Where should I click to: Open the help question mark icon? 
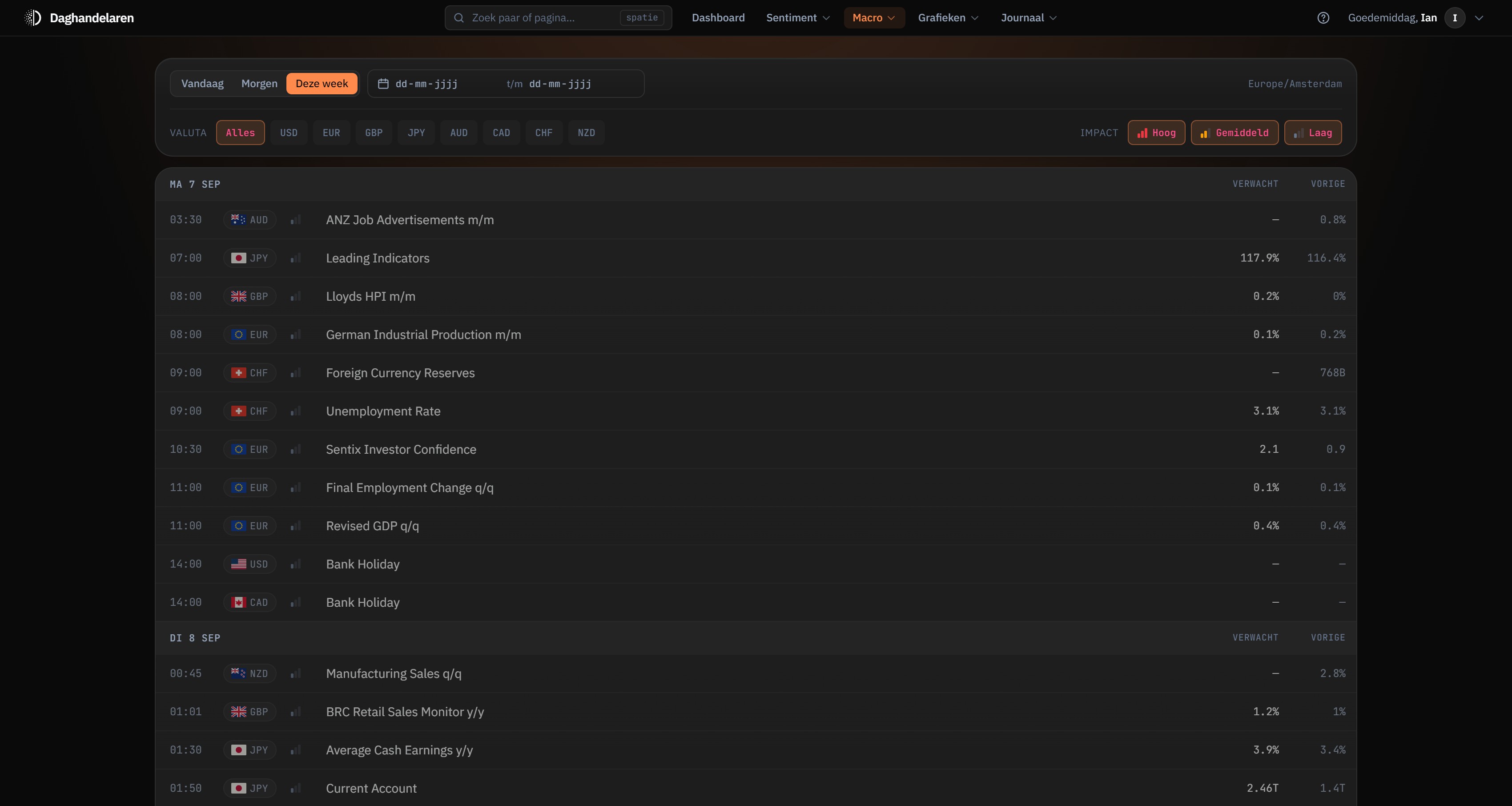[1323, 18]
